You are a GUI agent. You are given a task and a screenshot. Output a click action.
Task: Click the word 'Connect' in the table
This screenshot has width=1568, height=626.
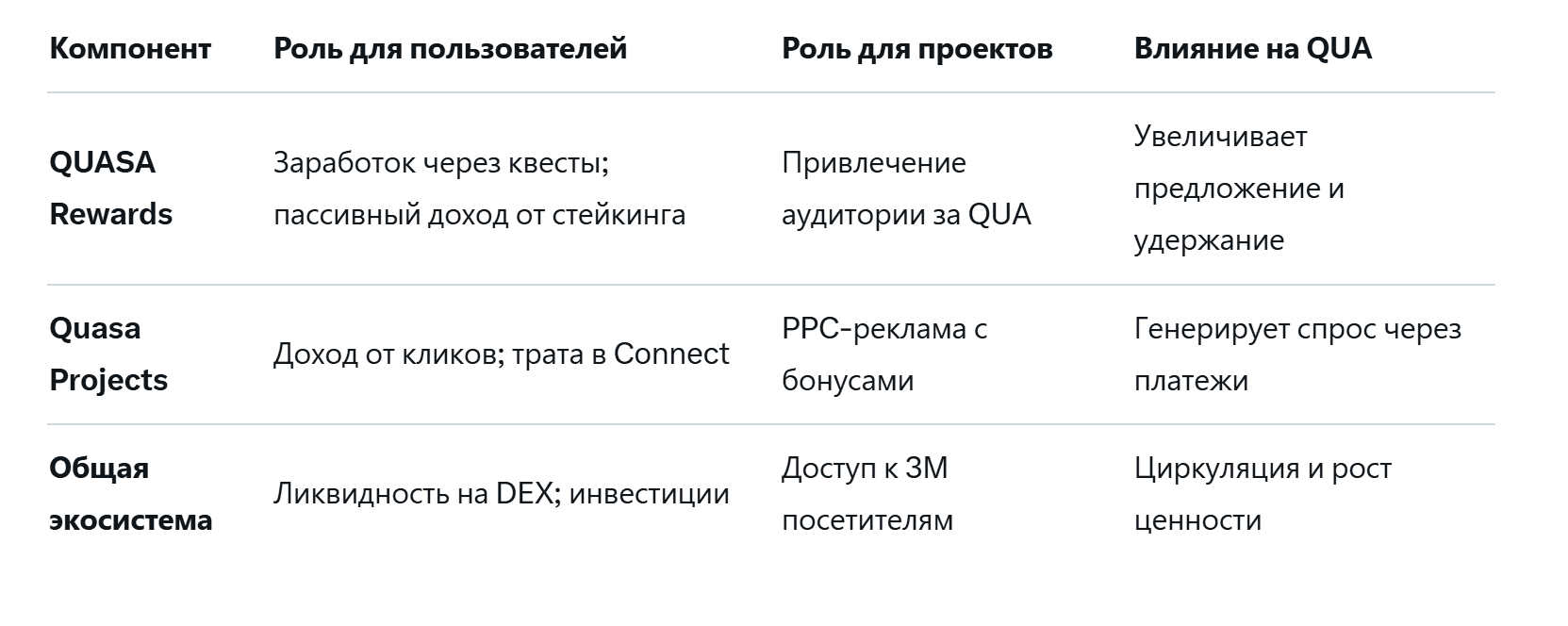coord(670,354)
